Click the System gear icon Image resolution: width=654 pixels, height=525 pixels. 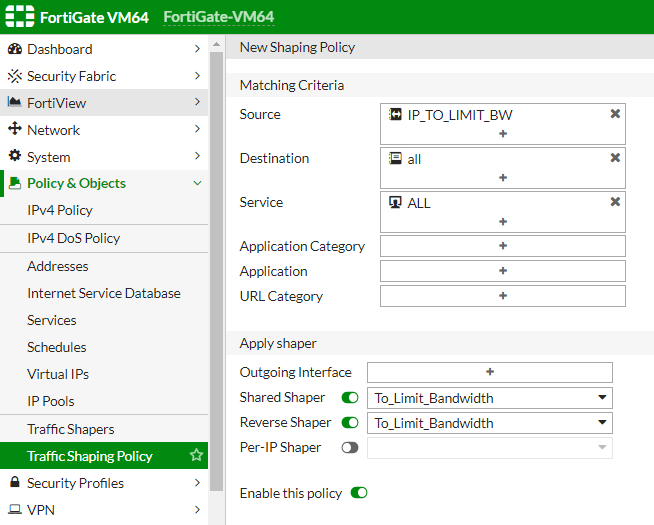pos(15,156)
